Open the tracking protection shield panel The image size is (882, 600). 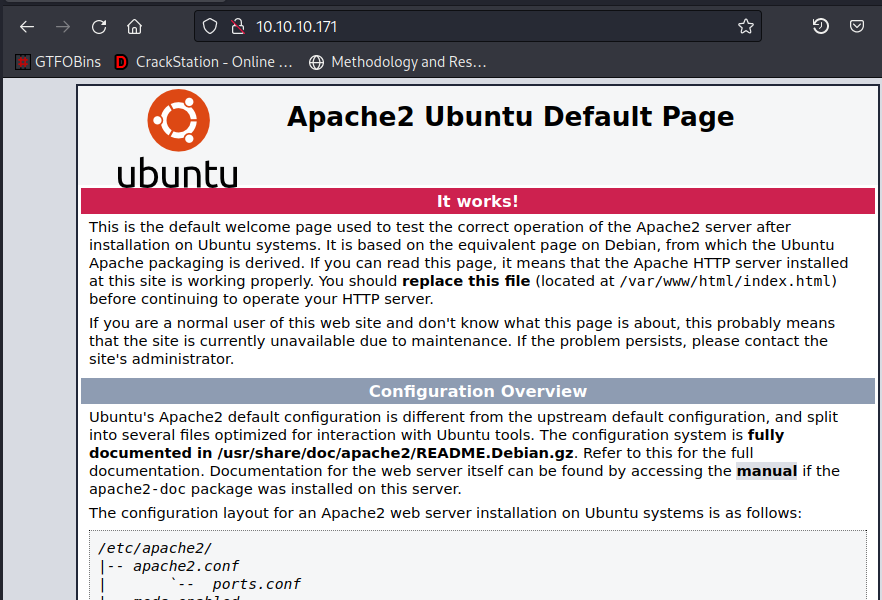210,26
